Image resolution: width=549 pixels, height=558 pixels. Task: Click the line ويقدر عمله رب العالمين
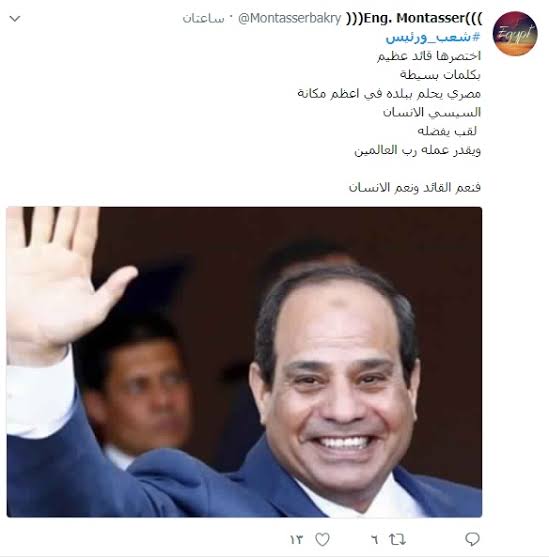tap(417, 150)
